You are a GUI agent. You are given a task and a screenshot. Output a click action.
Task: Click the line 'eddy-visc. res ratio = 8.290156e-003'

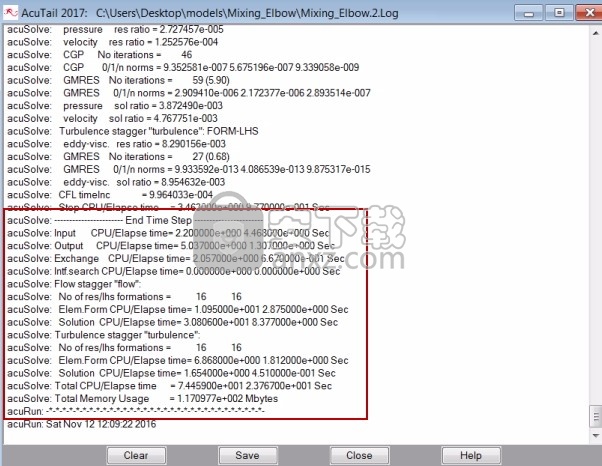pos(116,144)
